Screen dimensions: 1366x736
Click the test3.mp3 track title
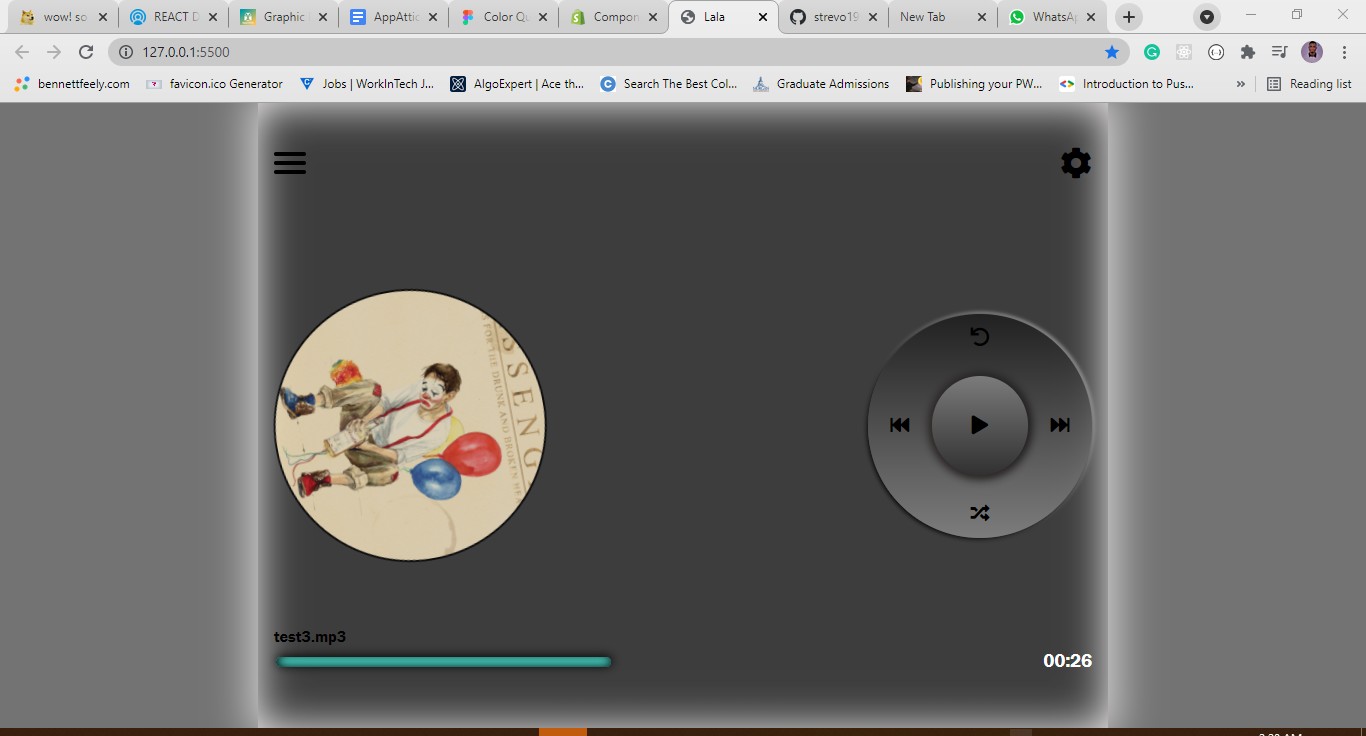click(x=310, y=637)
